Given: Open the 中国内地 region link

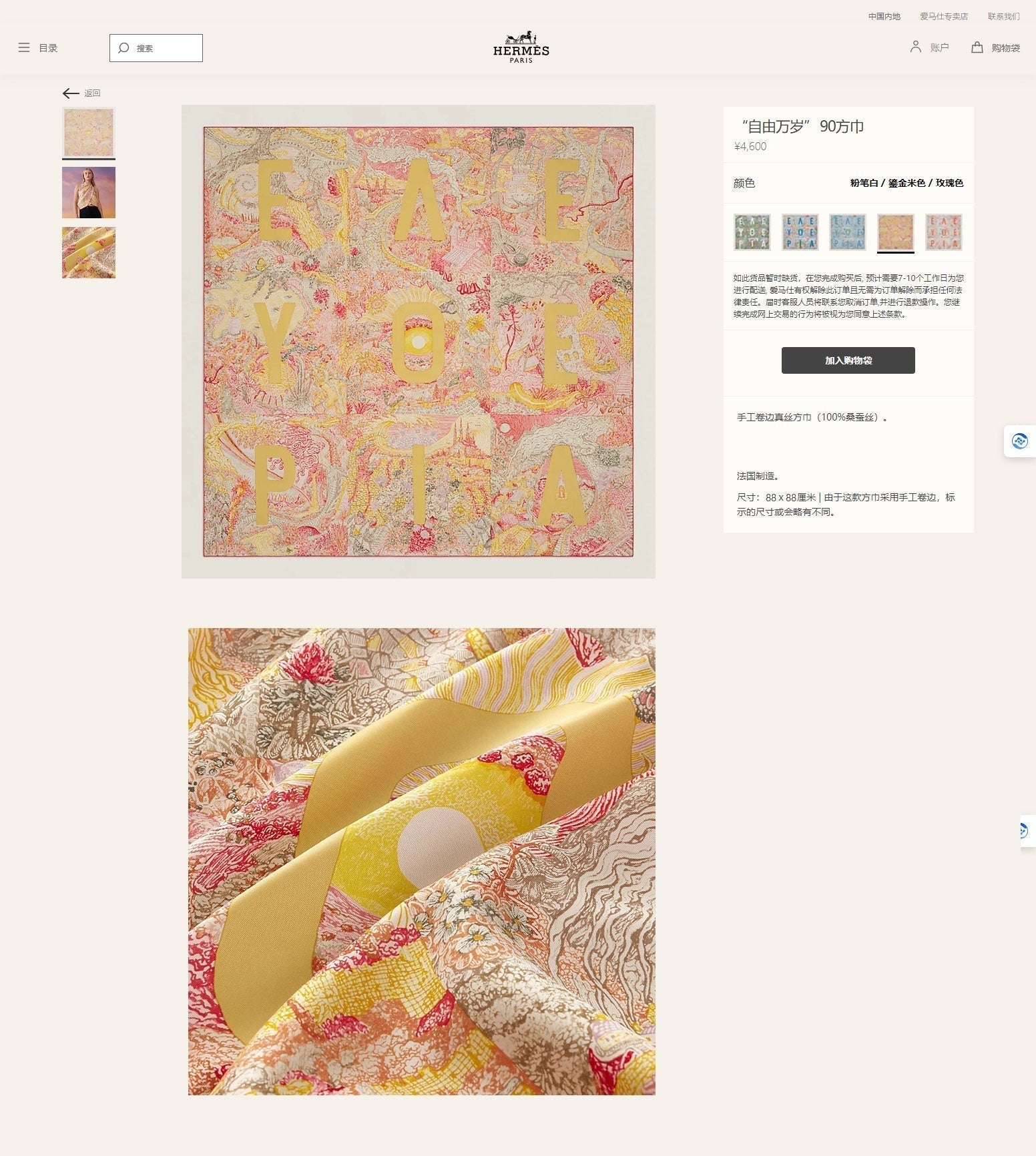Looking at the screenshot, I should coord(884,17).
